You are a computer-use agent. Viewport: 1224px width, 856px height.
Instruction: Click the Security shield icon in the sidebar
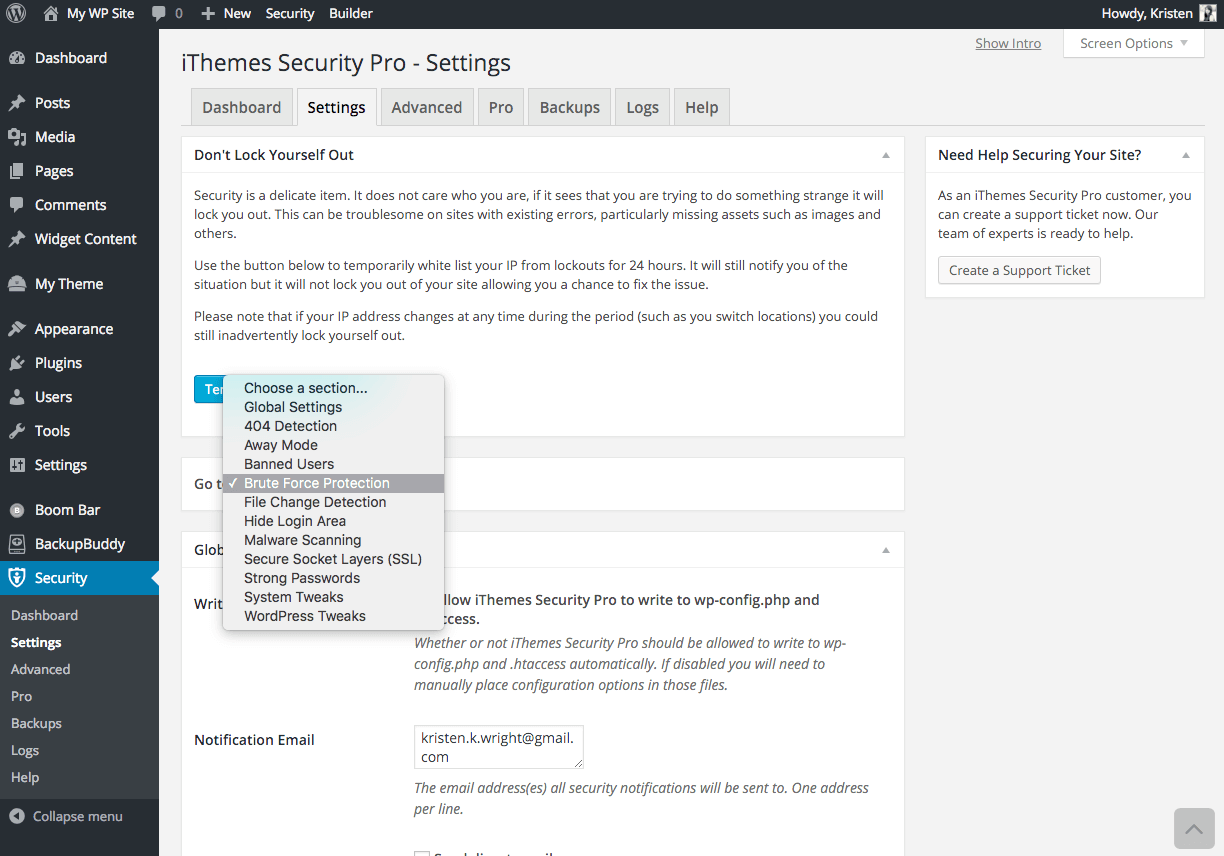coord(17,578)
